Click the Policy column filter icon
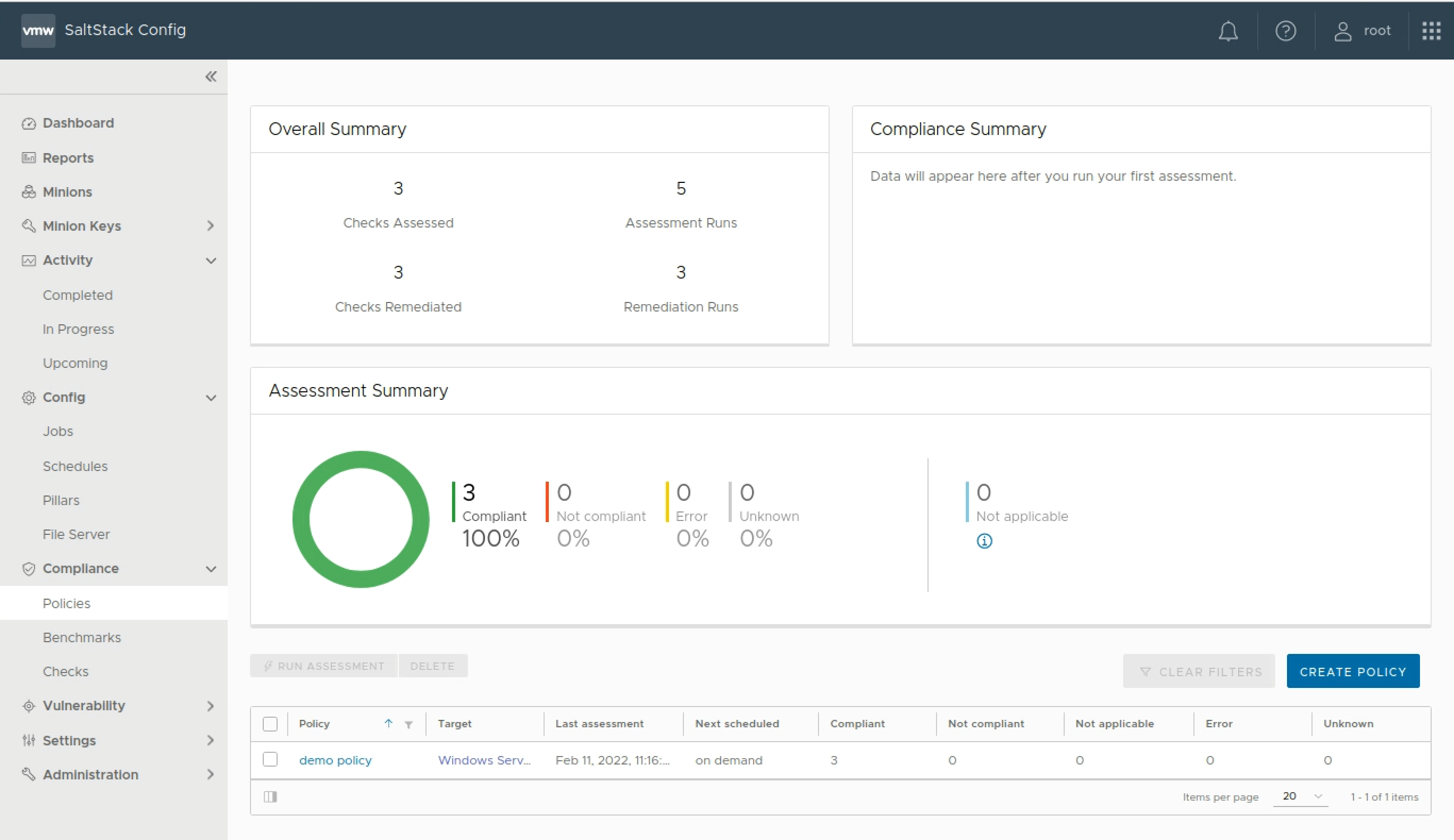Screen dimensions: 1454x840 (x=408, y=725)
